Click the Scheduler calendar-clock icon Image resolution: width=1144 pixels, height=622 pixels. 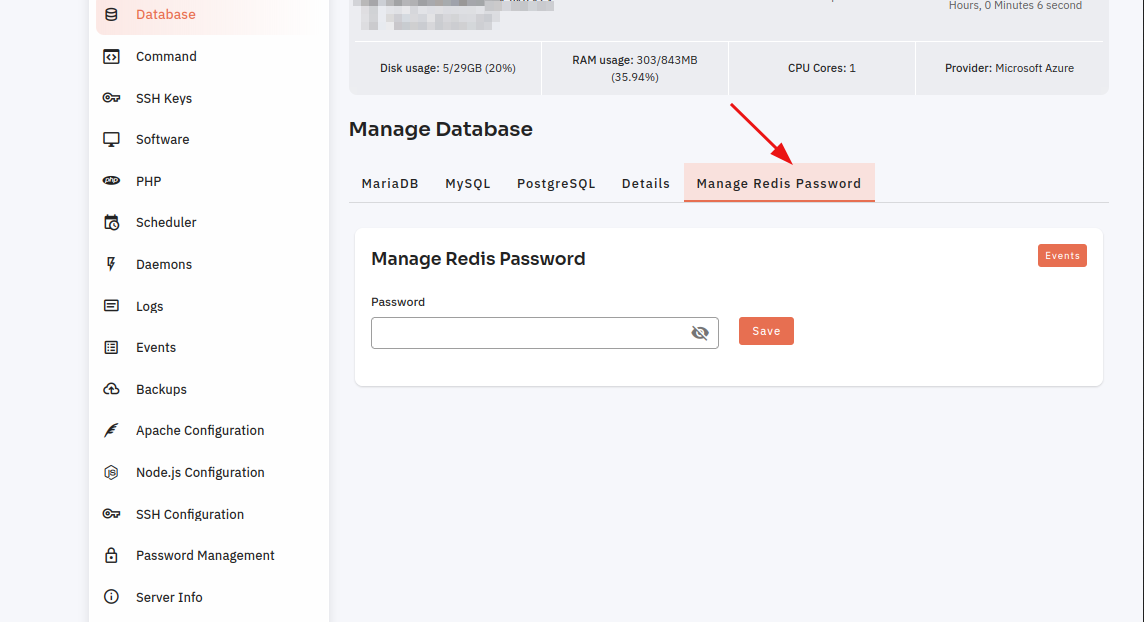click(111, 222)
